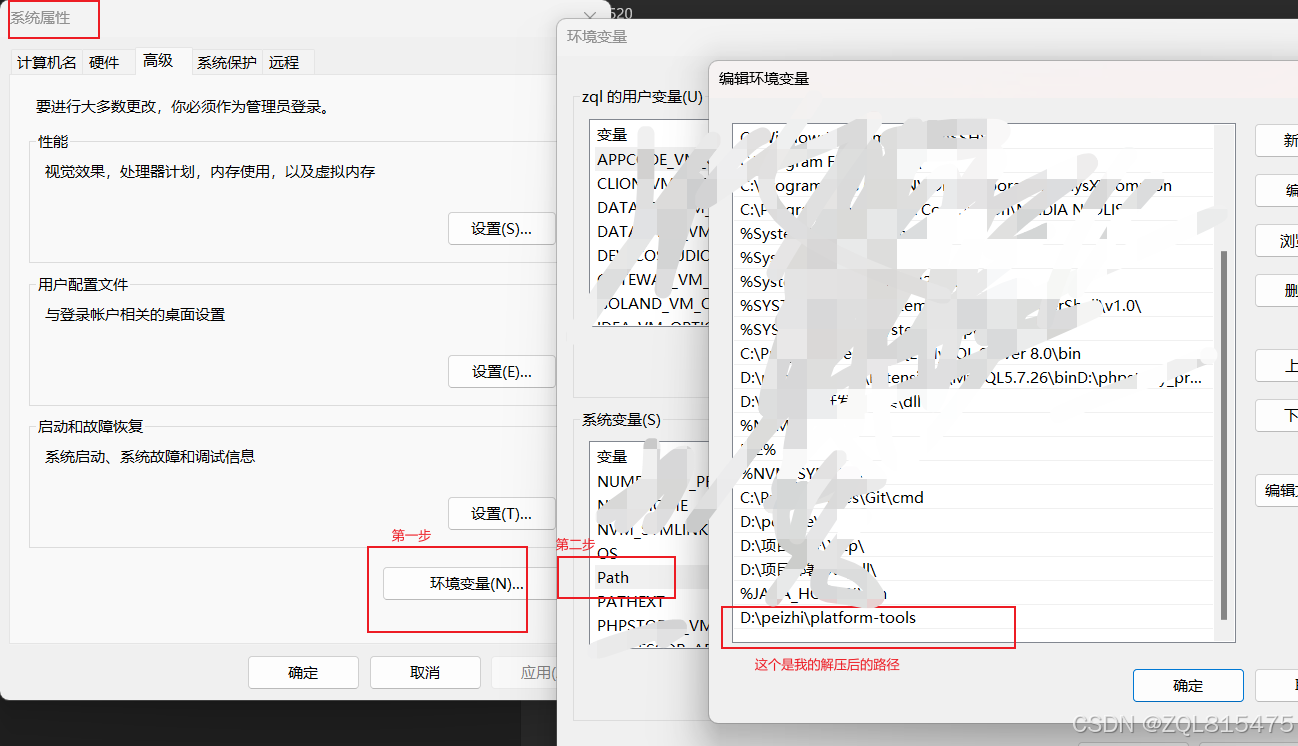Open the 远程 tab
Screen dimensions: 1298x746
(284, 62)
